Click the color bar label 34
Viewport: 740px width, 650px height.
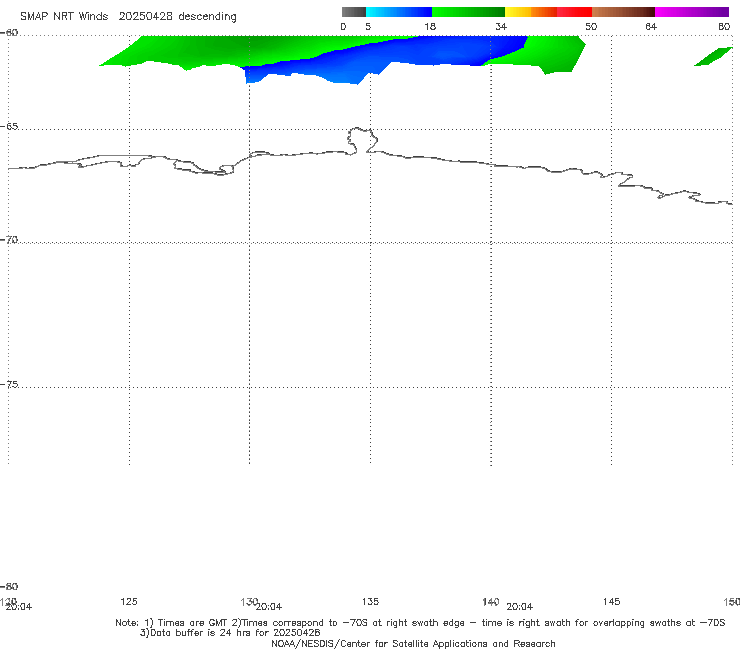501,26
